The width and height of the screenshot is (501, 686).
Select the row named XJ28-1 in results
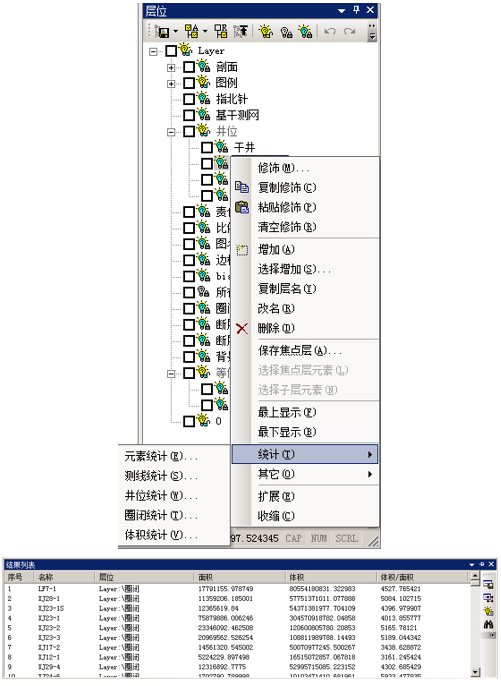(237, 598)
